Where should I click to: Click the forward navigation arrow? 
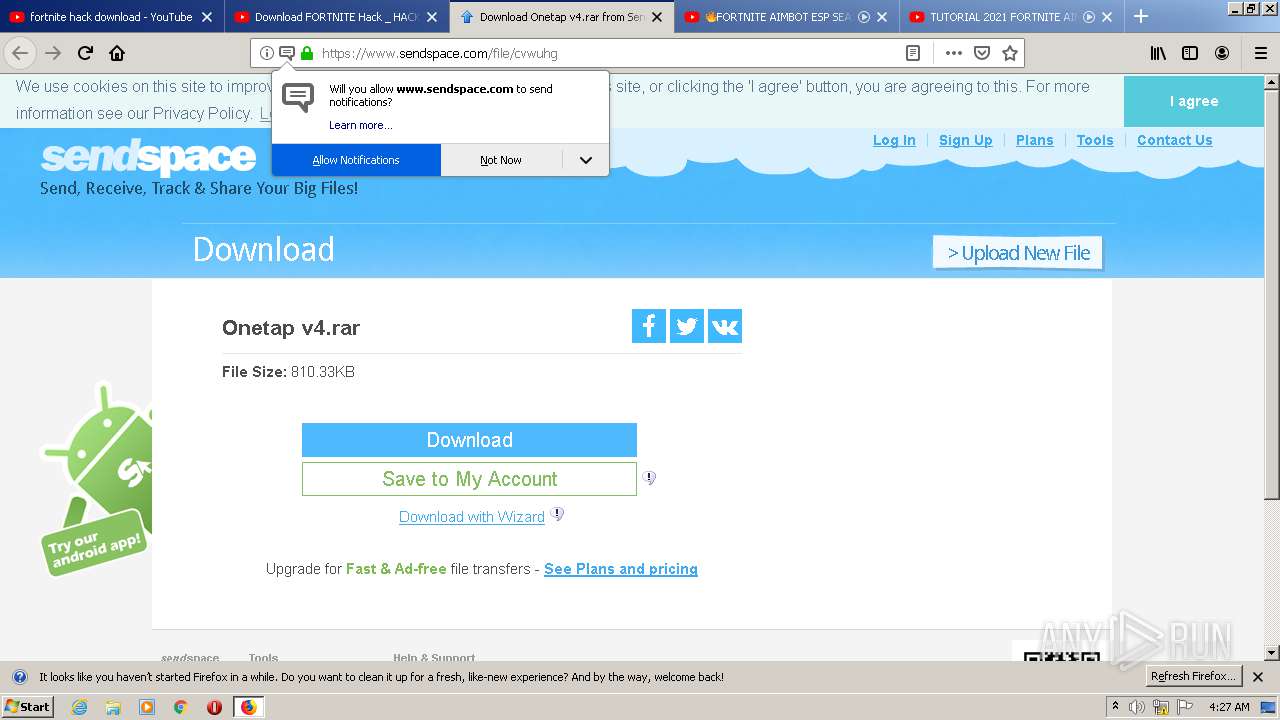pos(53,53)
